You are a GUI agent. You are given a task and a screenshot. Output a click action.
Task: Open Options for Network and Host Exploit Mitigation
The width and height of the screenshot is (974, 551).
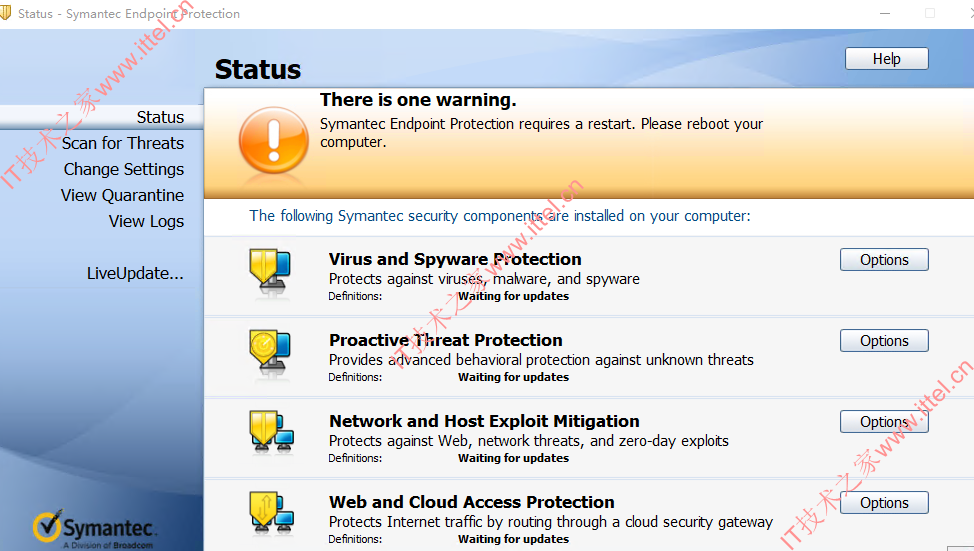click(884, 421)
